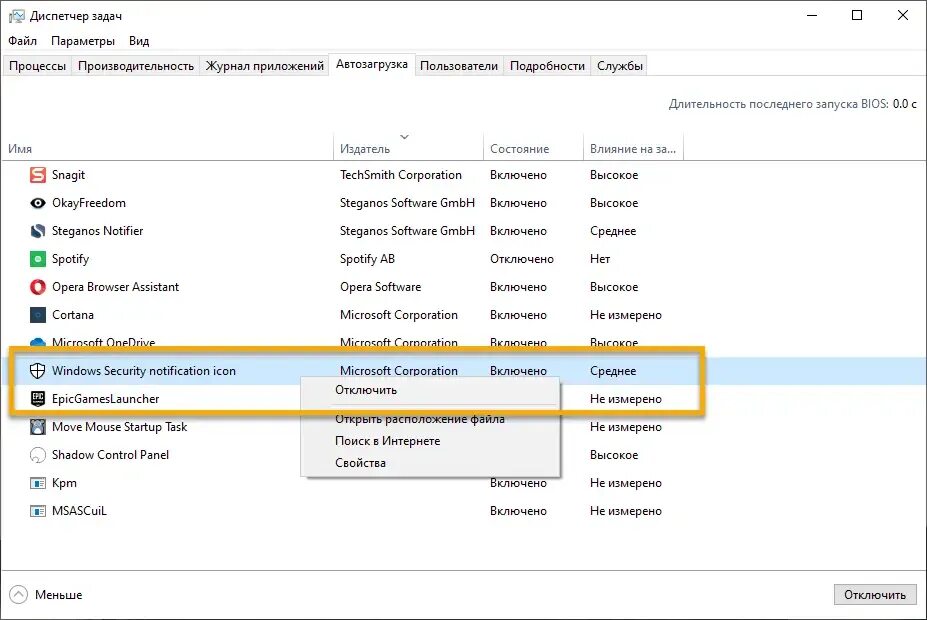927x620 pixels.
Task: Click the Task Manager title bar icon
Action: click(x=17, y=16)
